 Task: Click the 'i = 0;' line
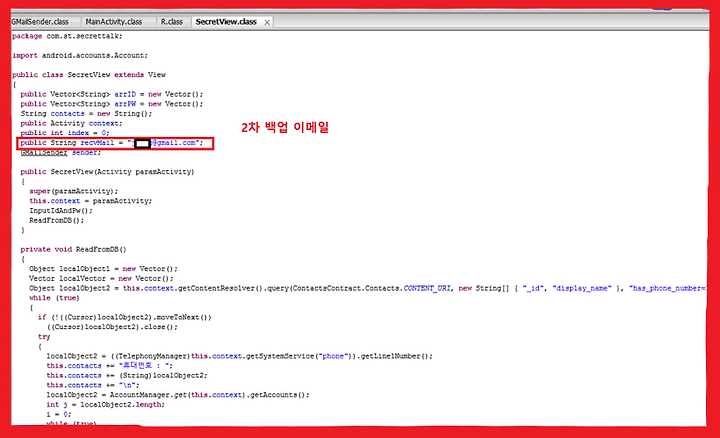coord(59,414)
